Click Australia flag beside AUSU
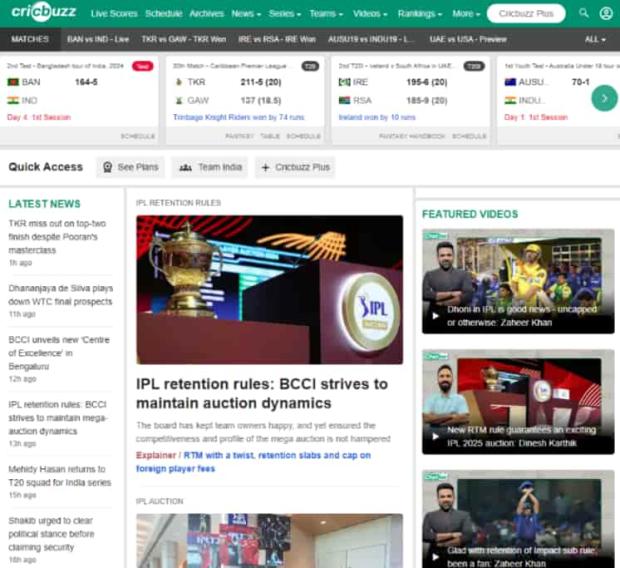Image resolution: width=620 pixels, height=568 pixels. 510,82
